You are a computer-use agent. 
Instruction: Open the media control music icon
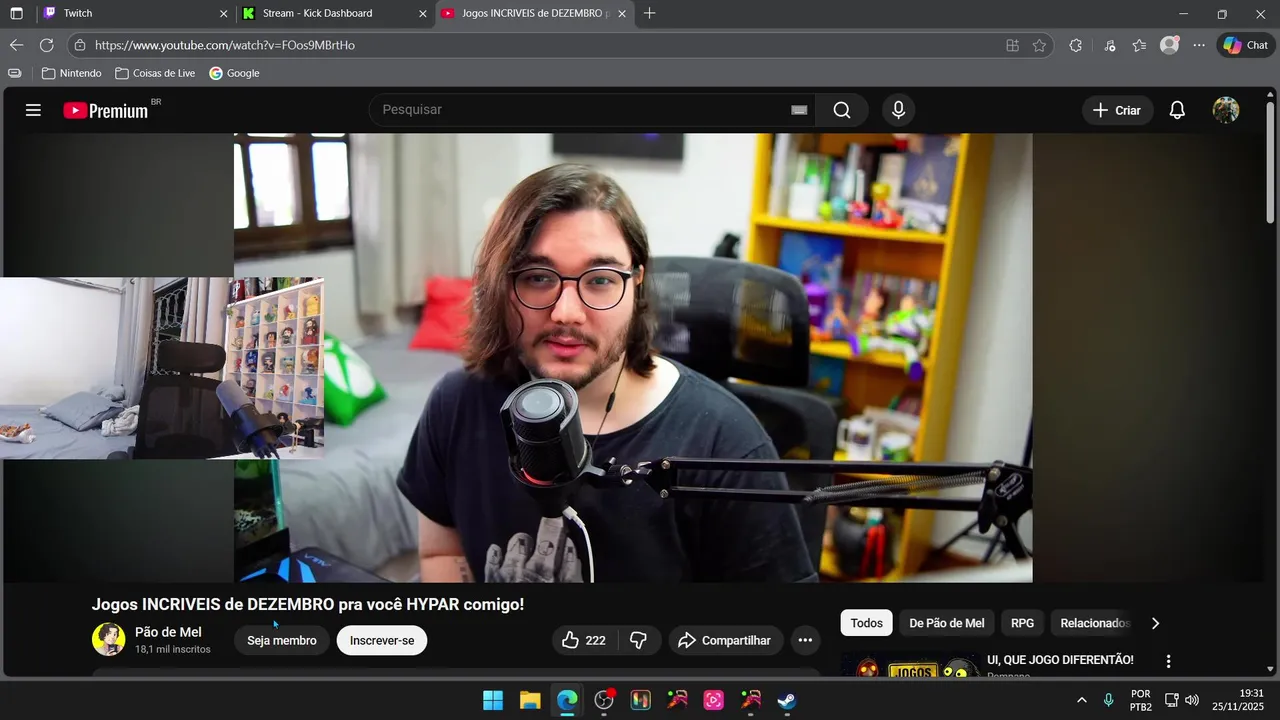click(x=1109, y=45)
